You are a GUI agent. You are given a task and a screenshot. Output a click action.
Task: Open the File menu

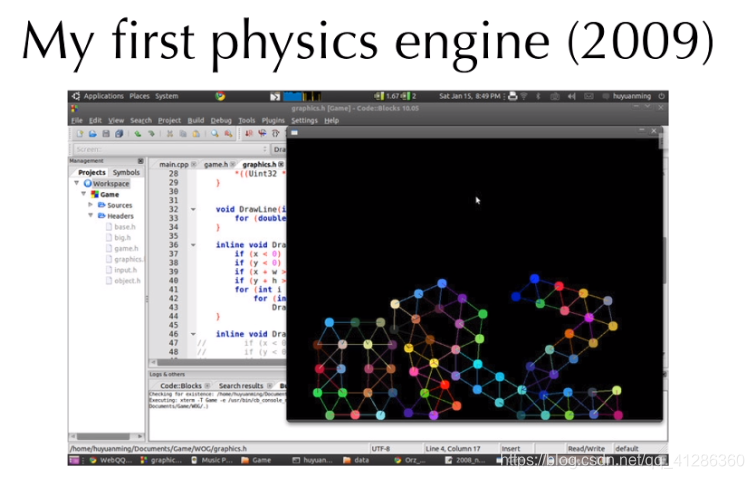(x=77, y=120)
